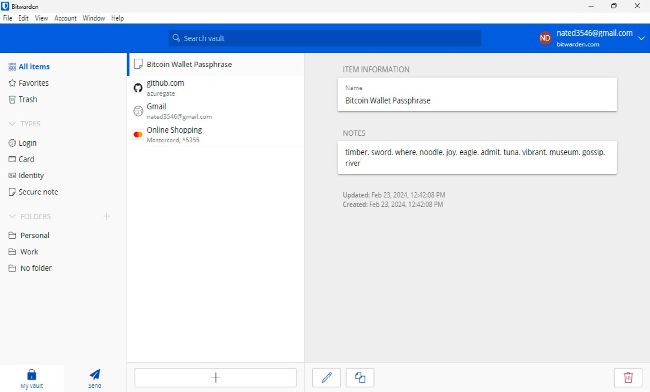Image resolution: width=650 pixels, height=392 pixels.
Task: Click the Mastercard logo icon
Action: (138, 134)
